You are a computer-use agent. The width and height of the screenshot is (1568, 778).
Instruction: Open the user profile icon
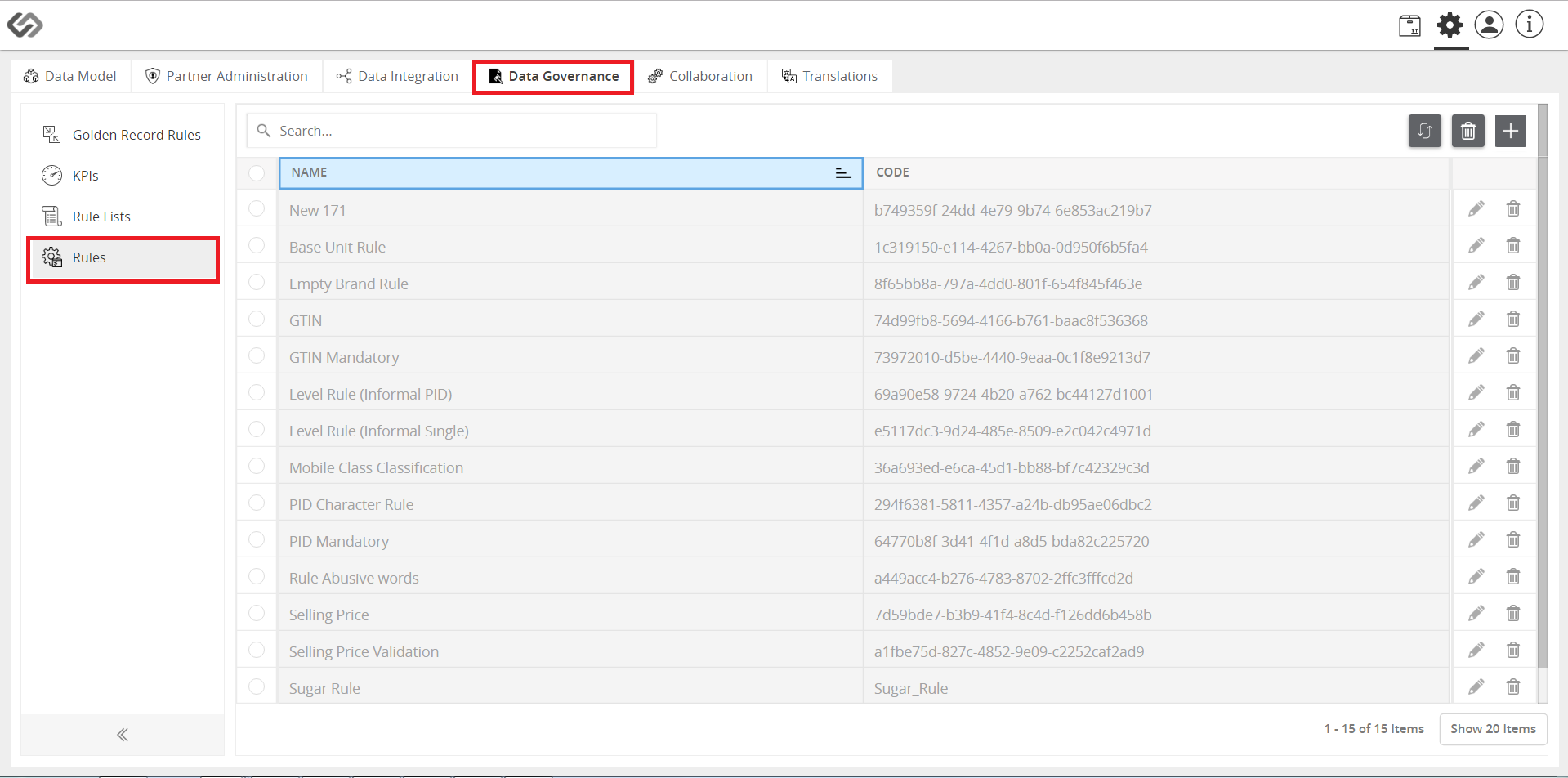[x=1489, y=25]
